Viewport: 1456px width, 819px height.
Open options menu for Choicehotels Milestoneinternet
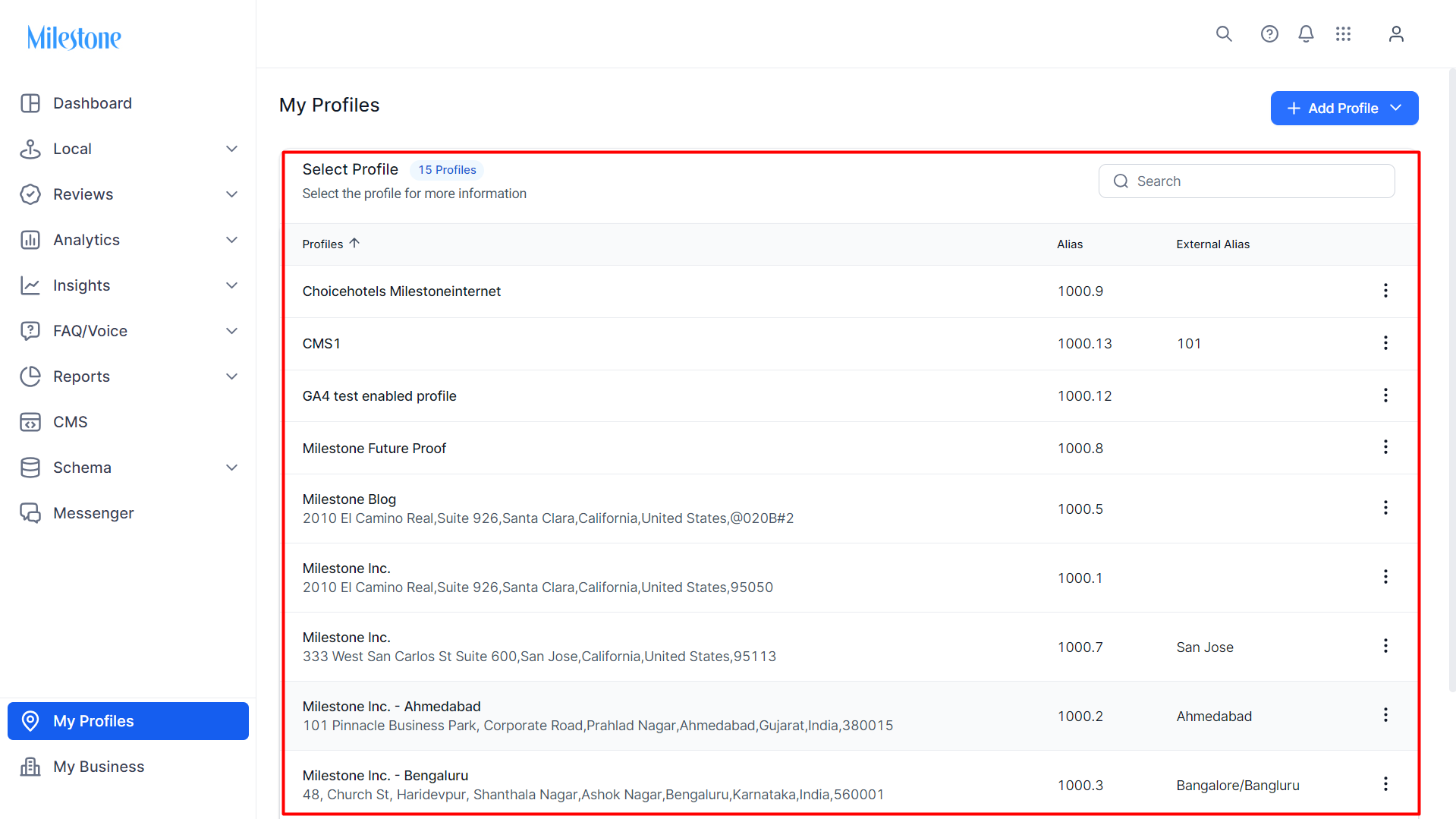(1385, 291)
